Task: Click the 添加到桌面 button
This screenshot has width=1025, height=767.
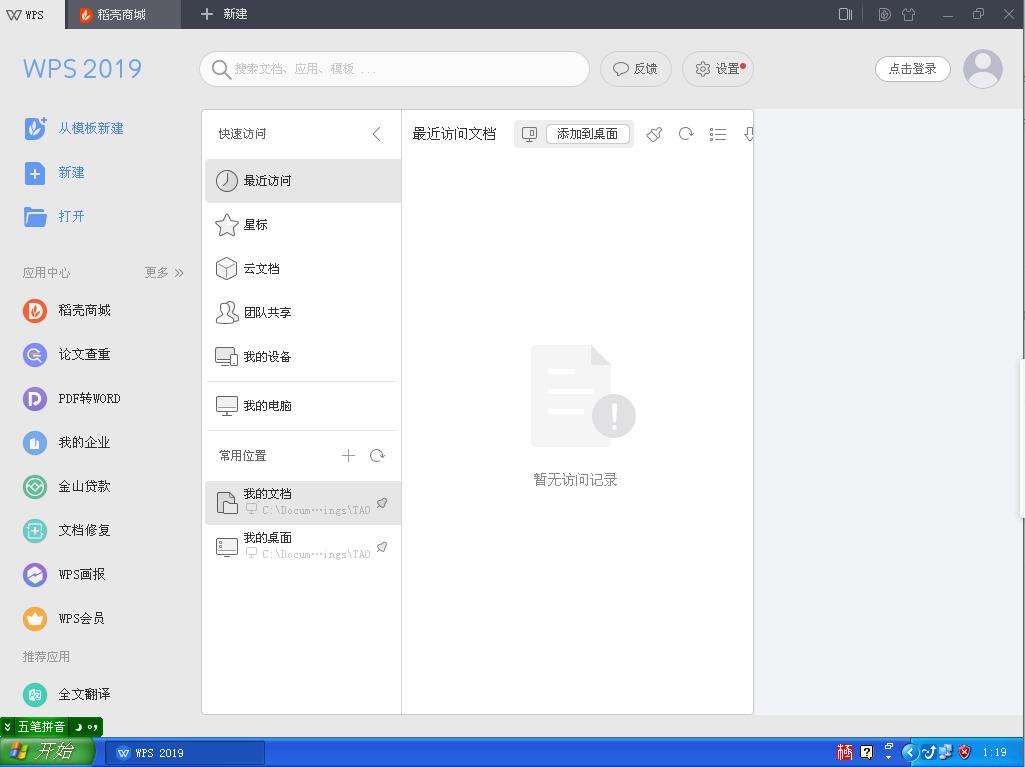Action: click(x=588, y=133)
